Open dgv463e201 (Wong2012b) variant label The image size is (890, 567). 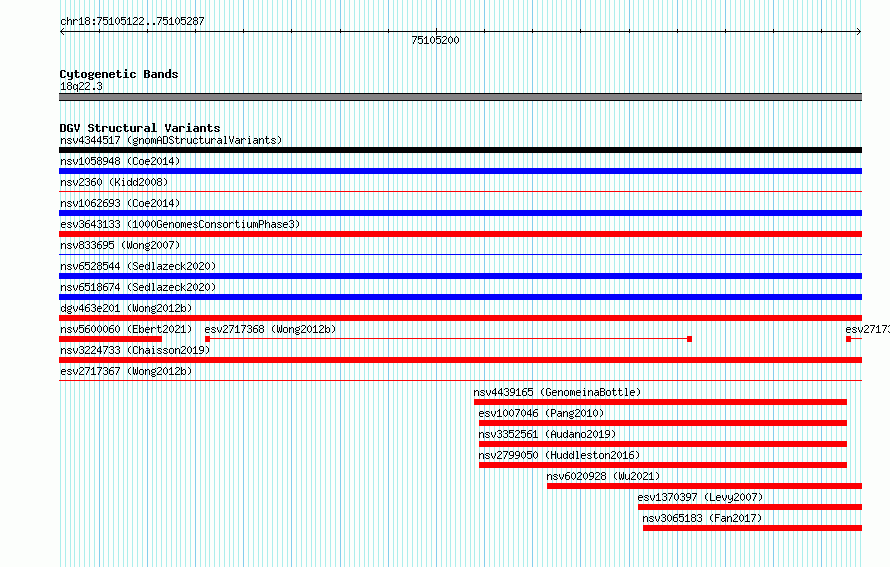tap(126, 308)
